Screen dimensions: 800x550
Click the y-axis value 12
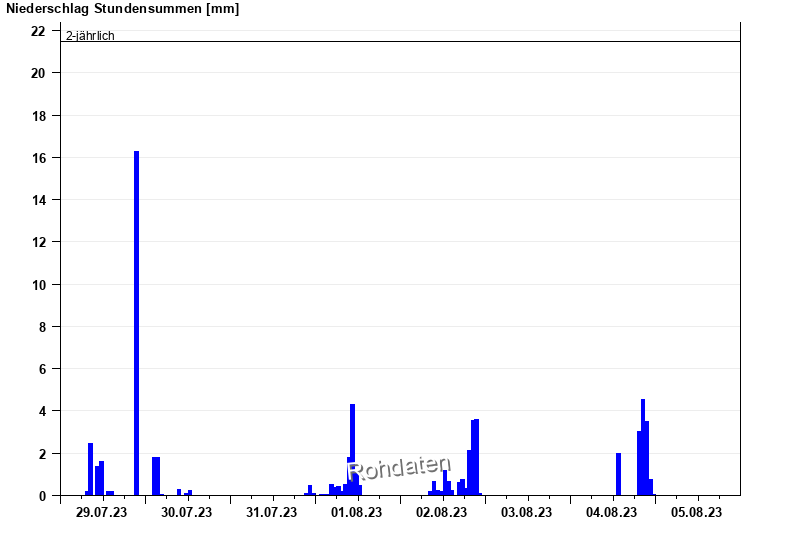tap(38, 242)
